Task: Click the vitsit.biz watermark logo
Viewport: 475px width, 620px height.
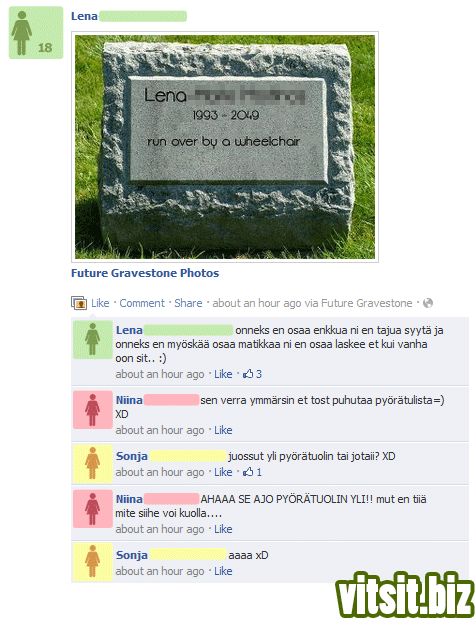Action: [405, 594]
